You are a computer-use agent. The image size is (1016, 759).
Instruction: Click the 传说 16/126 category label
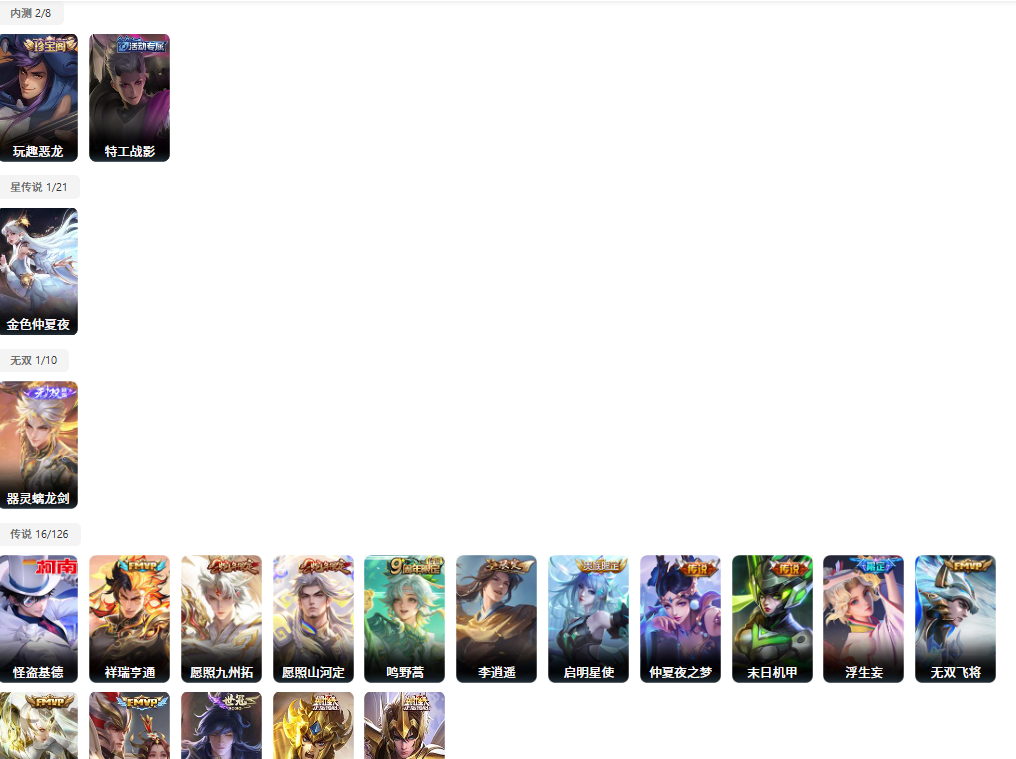[40, 534]
